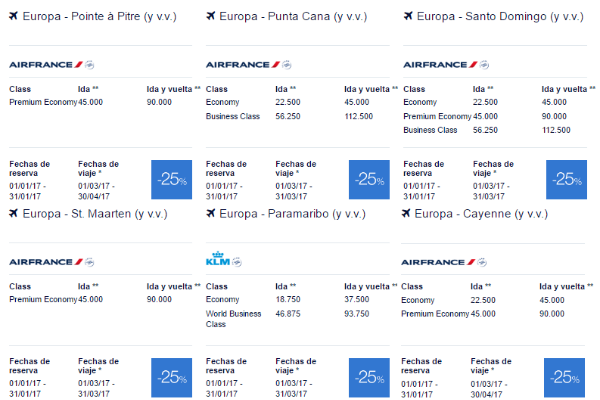Click the Air France logo under Pointe à Pitre
The width and height of the screenshot is (600, 400).
pyautogui.click(x=46, y=65)
